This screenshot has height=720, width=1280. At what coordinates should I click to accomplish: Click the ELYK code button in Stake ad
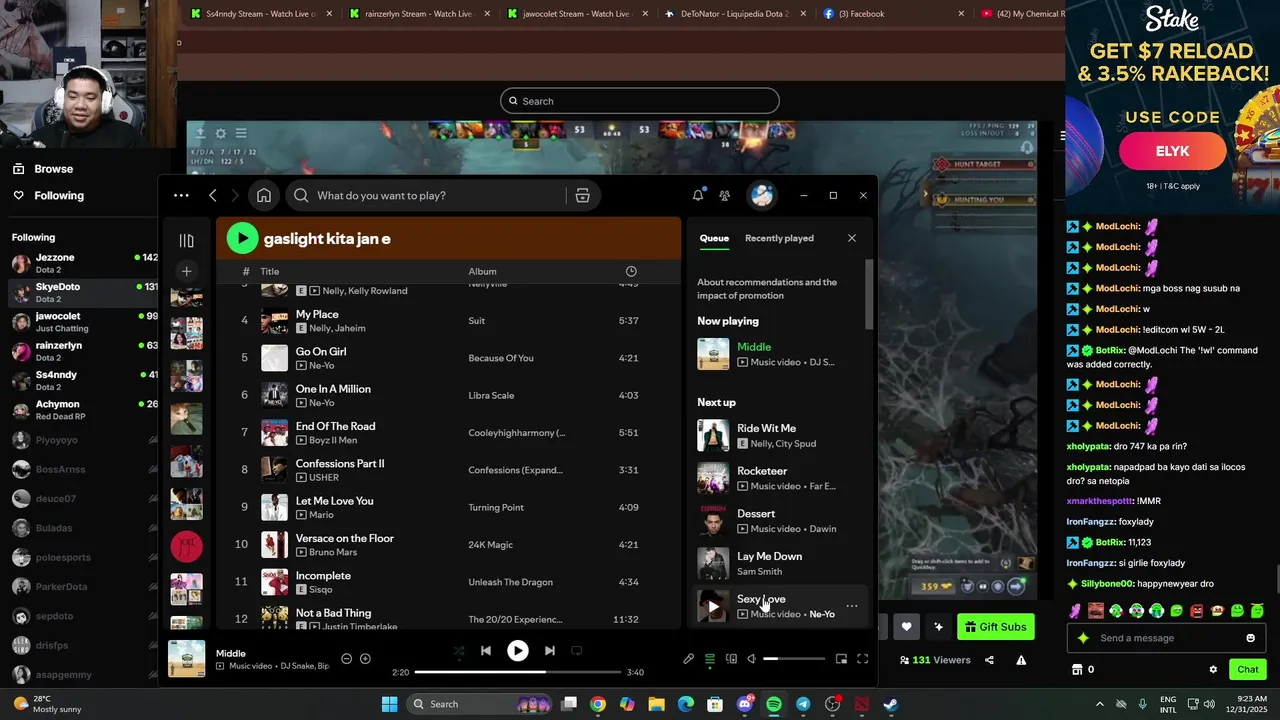(1172, 151)
